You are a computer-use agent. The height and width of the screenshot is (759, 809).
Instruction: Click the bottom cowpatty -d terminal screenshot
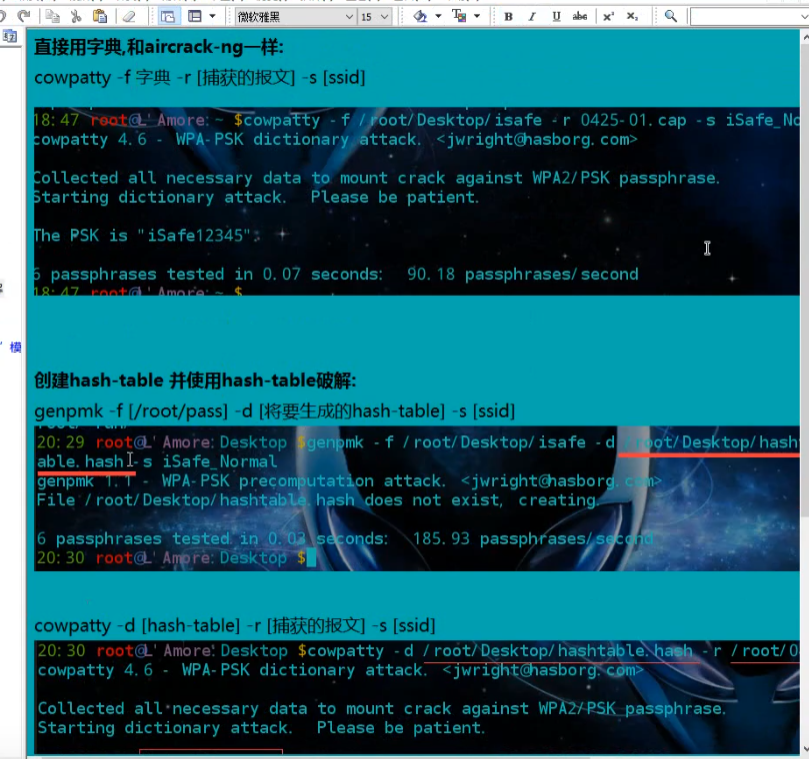click(x=417, y=698)
